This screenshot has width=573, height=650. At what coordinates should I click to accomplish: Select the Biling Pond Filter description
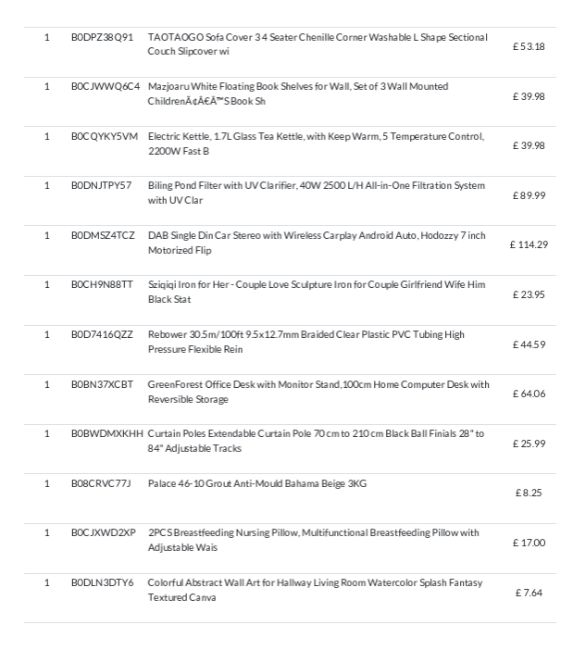[x=316, y=193]
